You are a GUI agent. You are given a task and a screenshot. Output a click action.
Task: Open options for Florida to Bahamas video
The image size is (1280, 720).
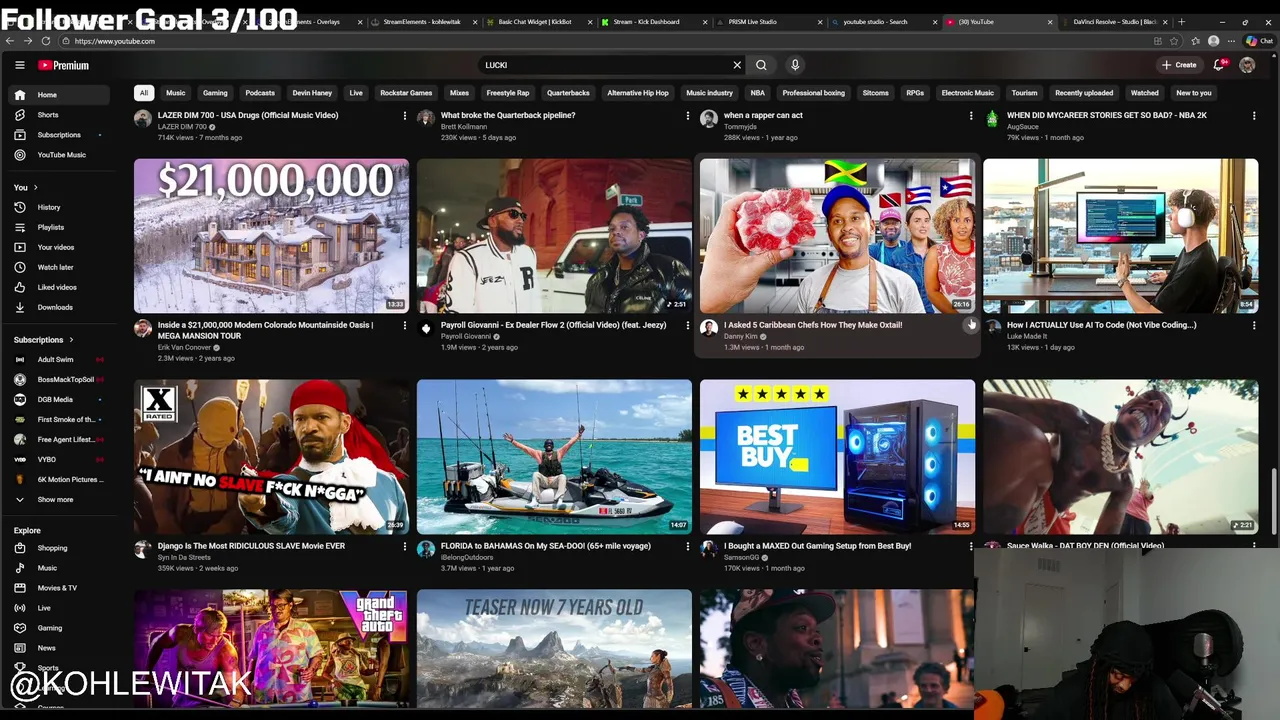(x=687, y=546)
